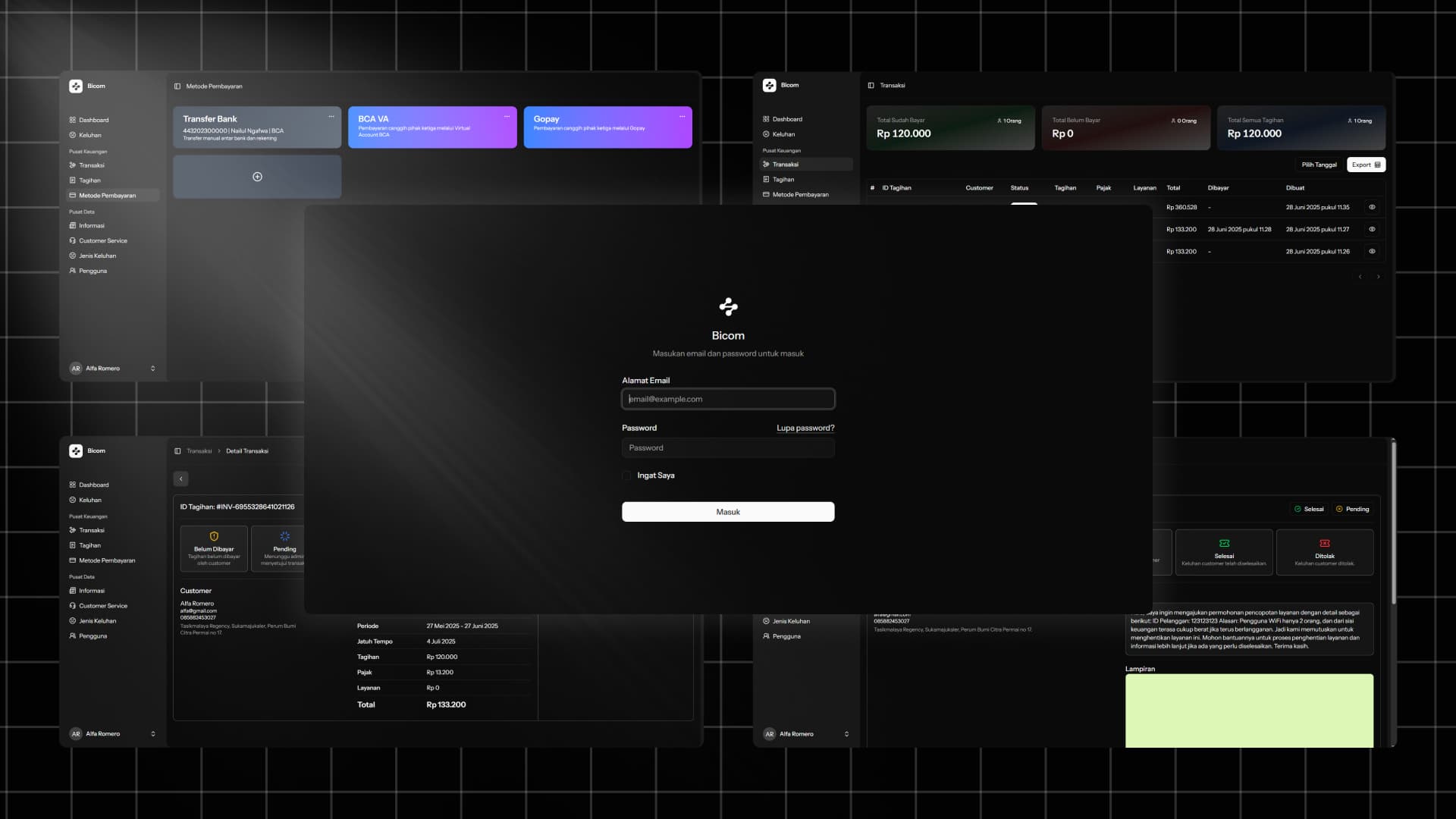The height and width of the screenshot is (819, 1456).
Task: Click the Lupa password? link
Action: click(x=805, y=428)
